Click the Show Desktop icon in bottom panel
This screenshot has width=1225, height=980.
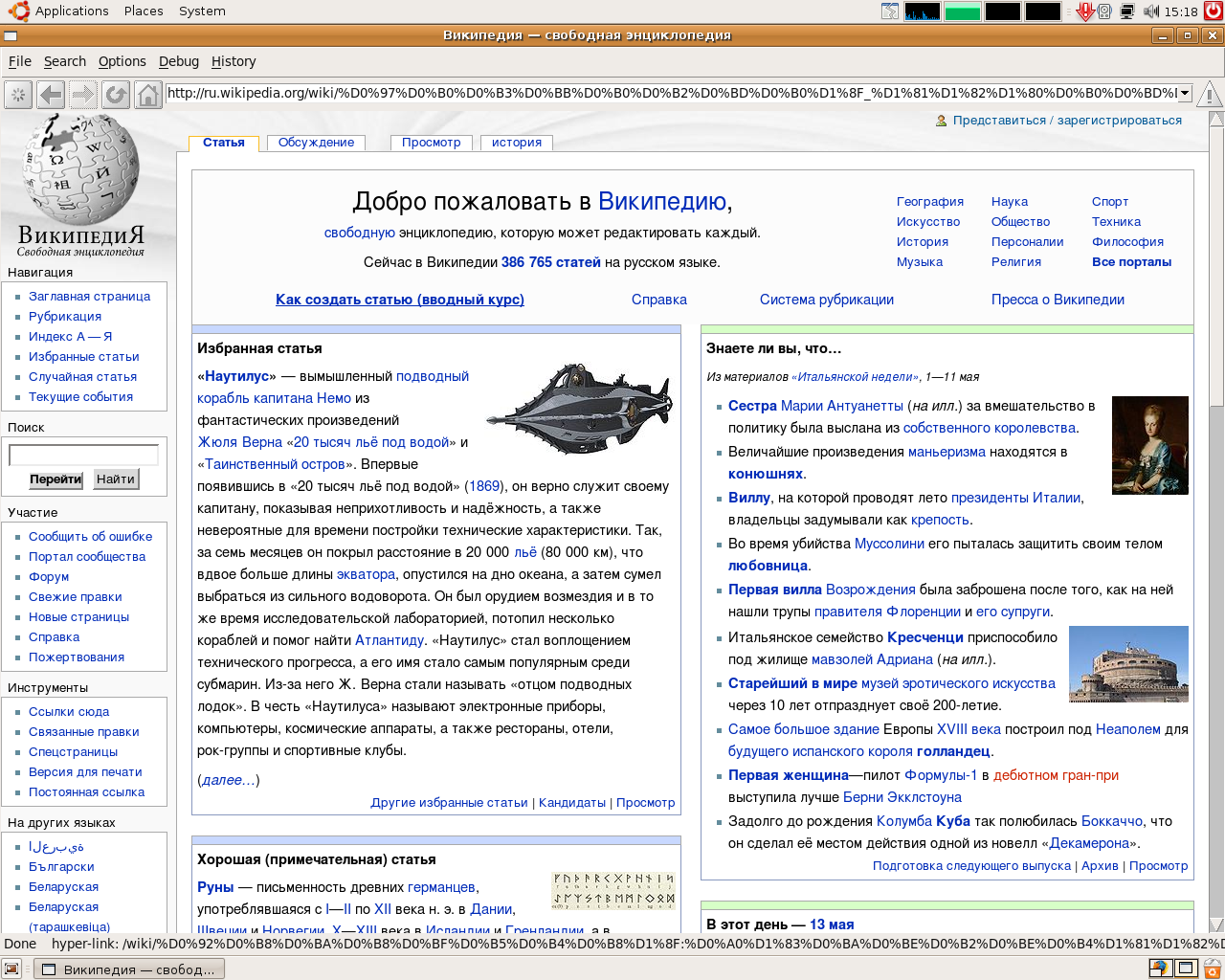[x=11, y=969]
